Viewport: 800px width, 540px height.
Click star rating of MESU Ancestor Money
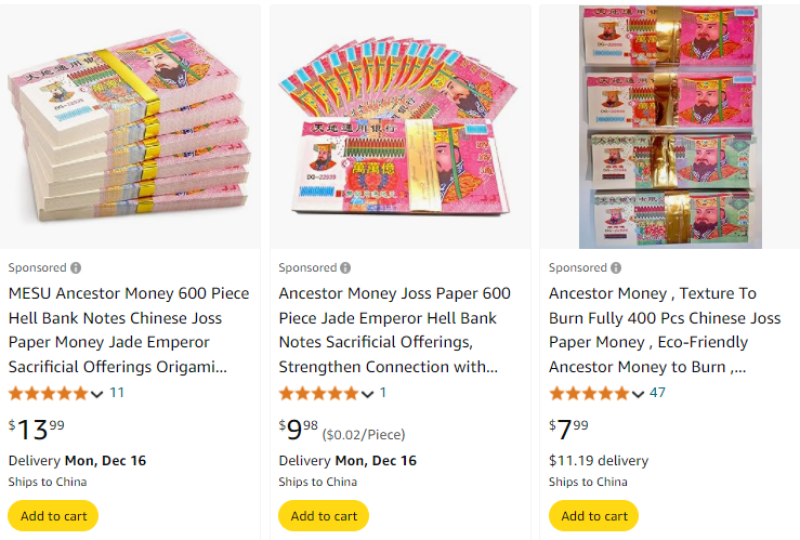click(48, 393)
